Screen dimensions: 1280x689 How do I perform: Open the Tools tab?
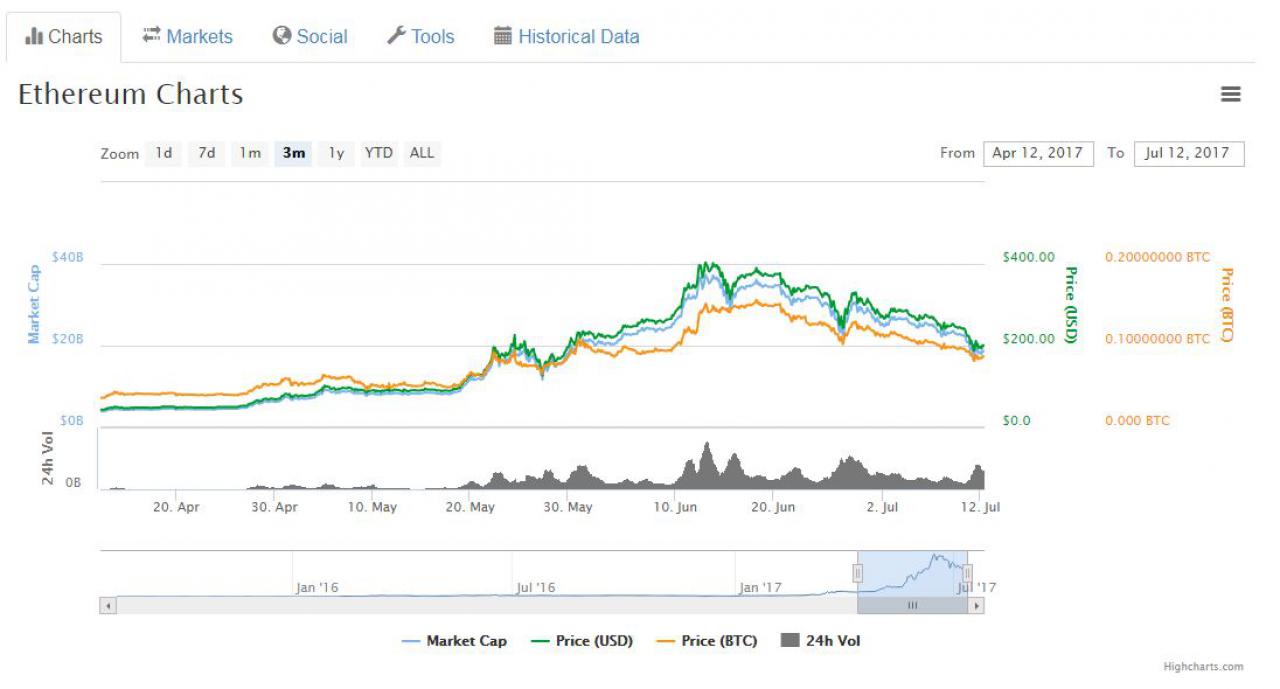click(x=421, y=37)
